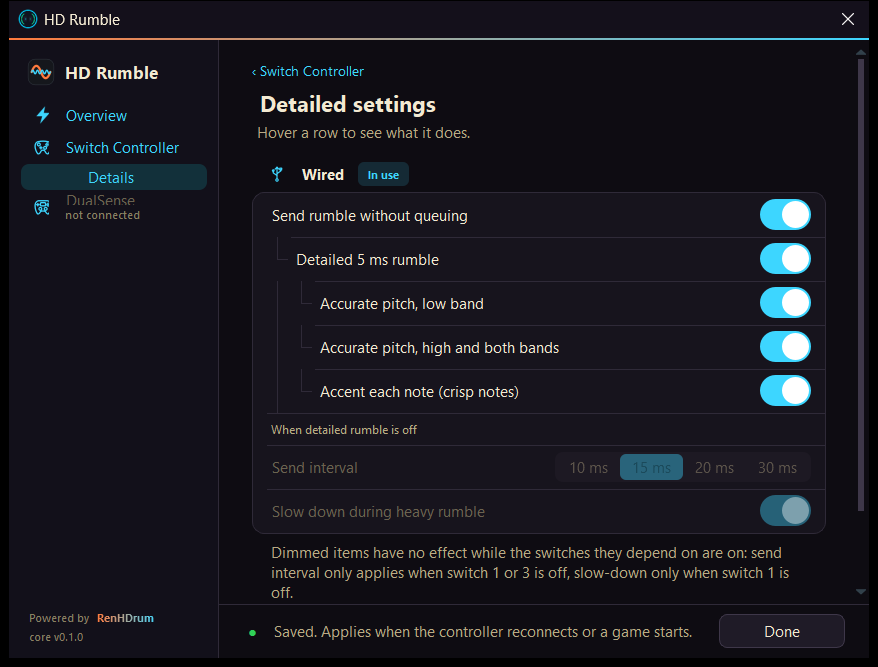This screenshot has height=667, width=878.
Task: Click the HD Rumble title bar app icon
Action: coord(28,20)
